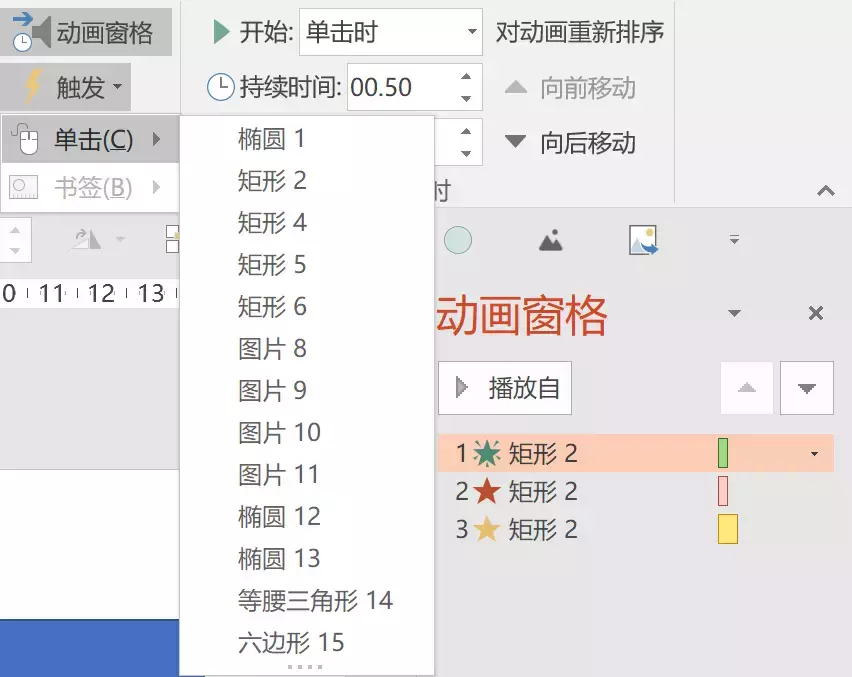Click the light green circle icon
The width and height of the screenshot is (852, 677).
(458, 240)
